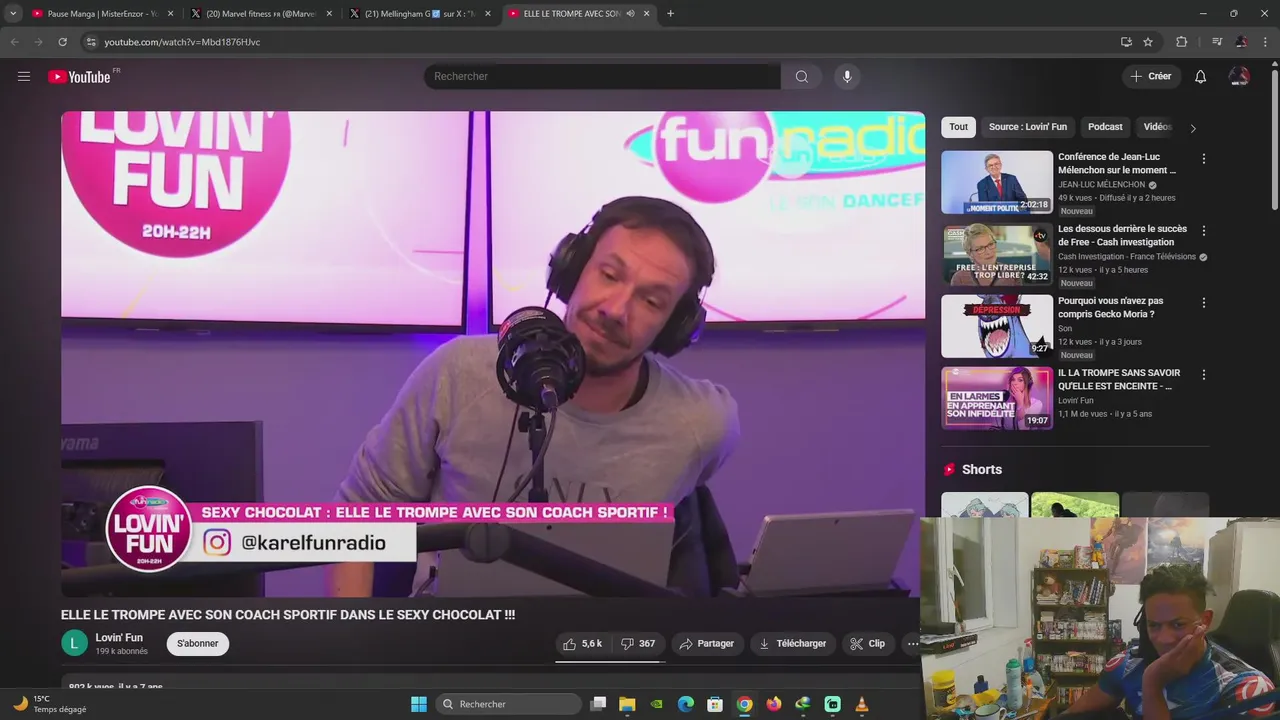Install app icon in the address bar
This screenshot has width=1280, height=720.
pos(1126,42)
